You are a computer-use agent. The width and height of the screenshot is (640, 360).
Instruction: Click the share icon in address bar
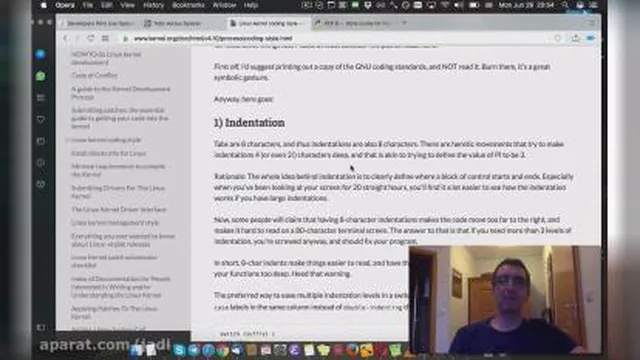pos(576,38)
